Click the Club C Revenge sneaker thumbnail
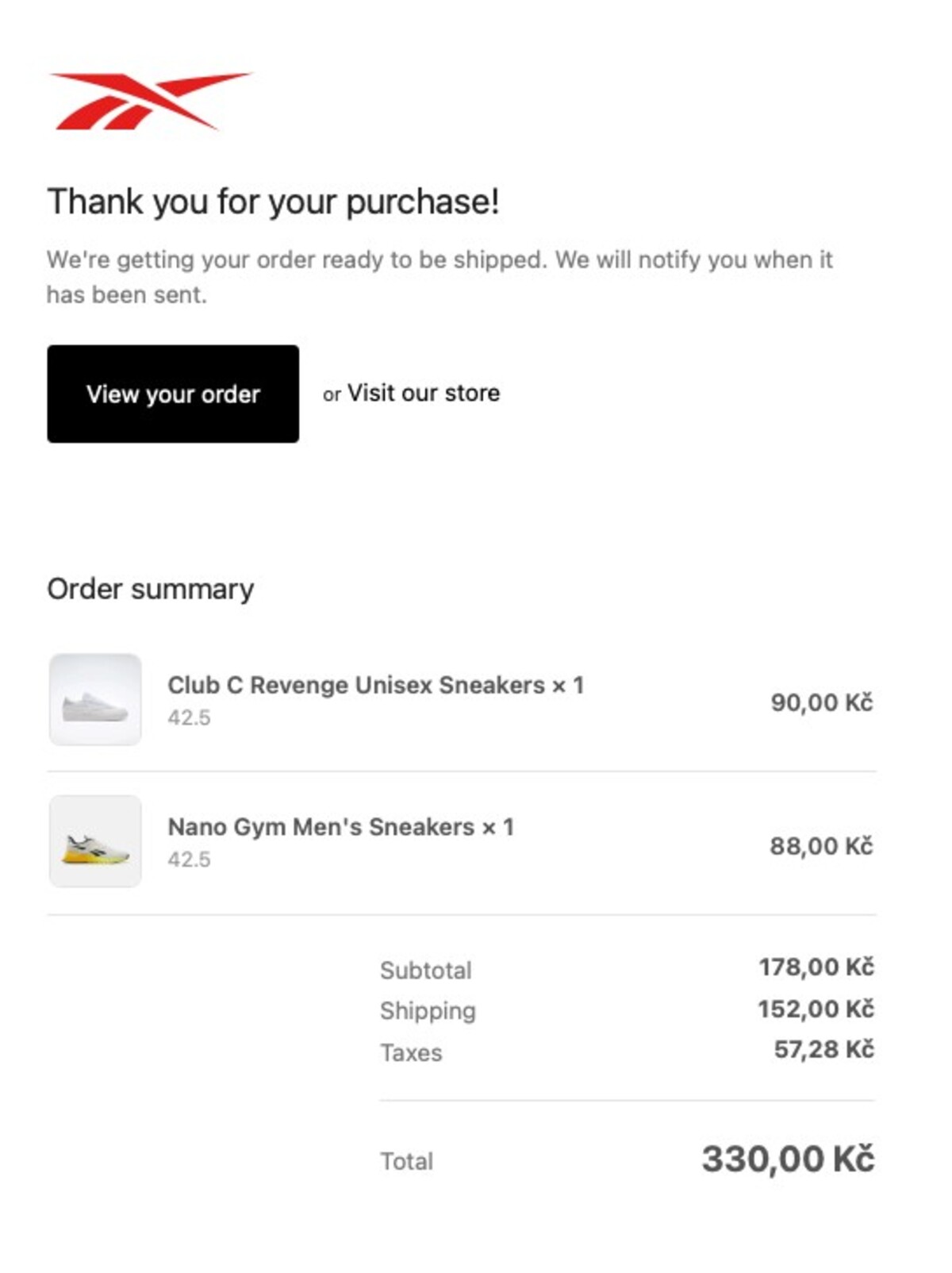 [95, 700]
